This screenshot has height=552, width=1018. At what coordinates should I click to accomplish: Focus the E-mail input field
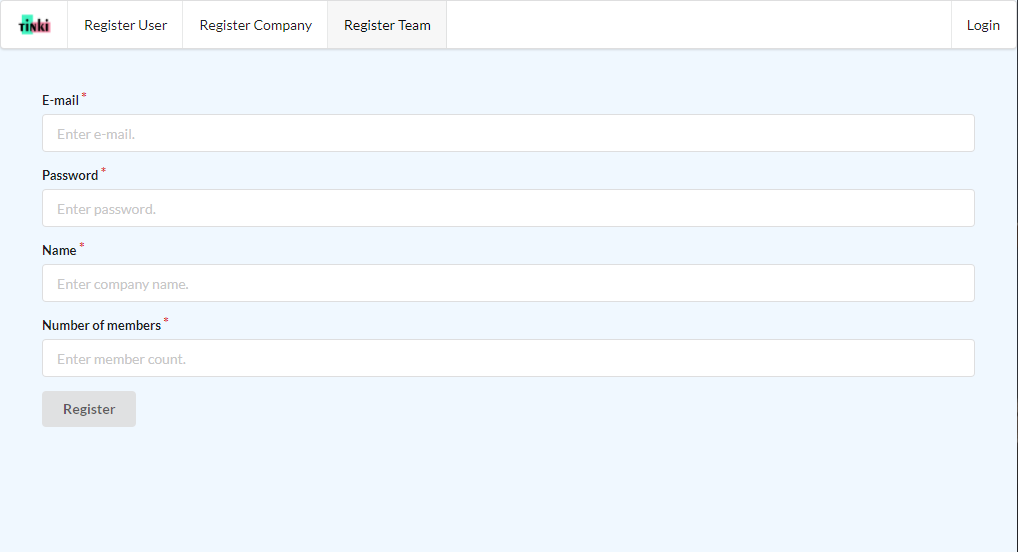click(x=508, y=133)
